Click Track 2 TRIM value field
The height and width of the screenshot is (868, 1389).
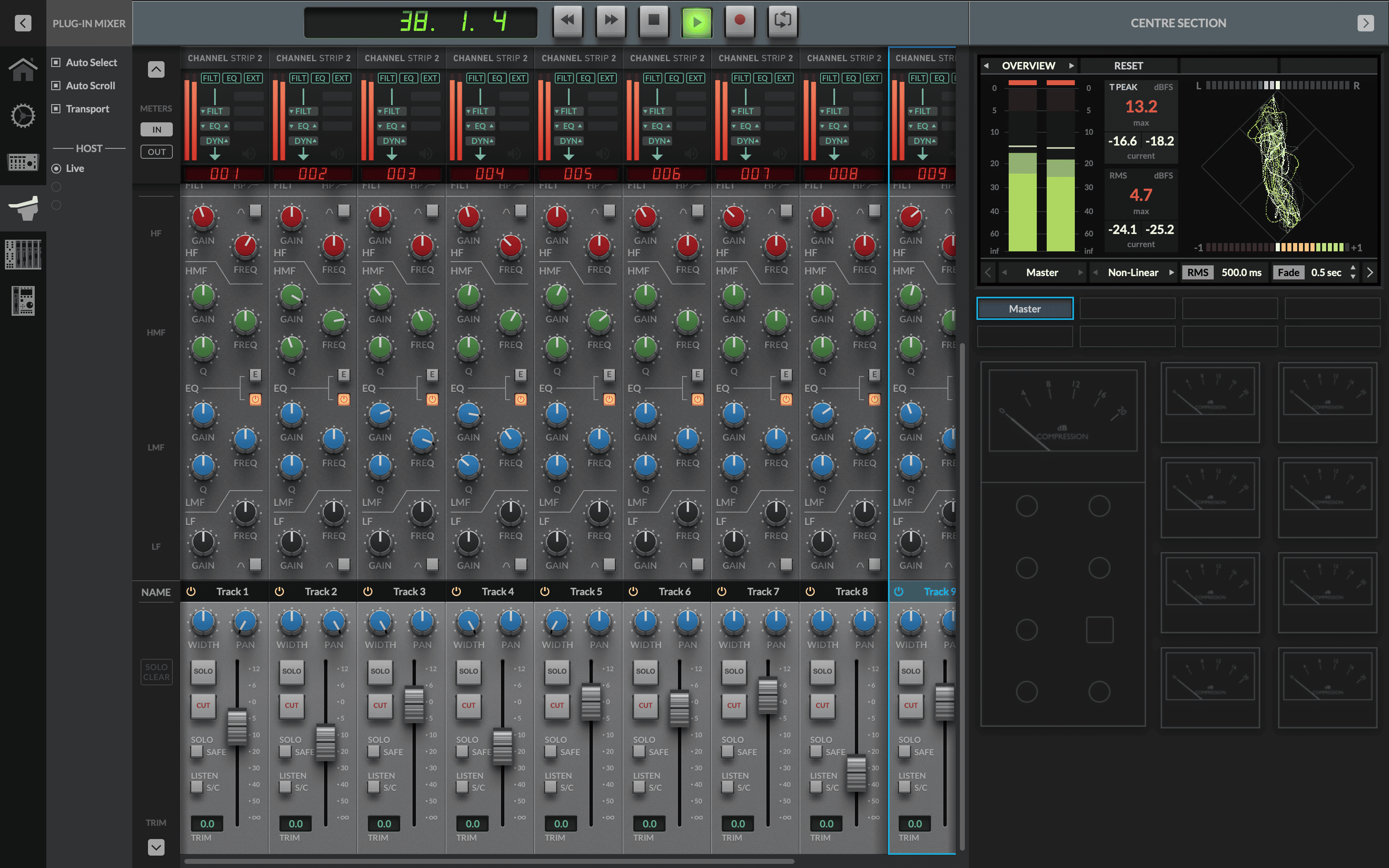point(296,824)
